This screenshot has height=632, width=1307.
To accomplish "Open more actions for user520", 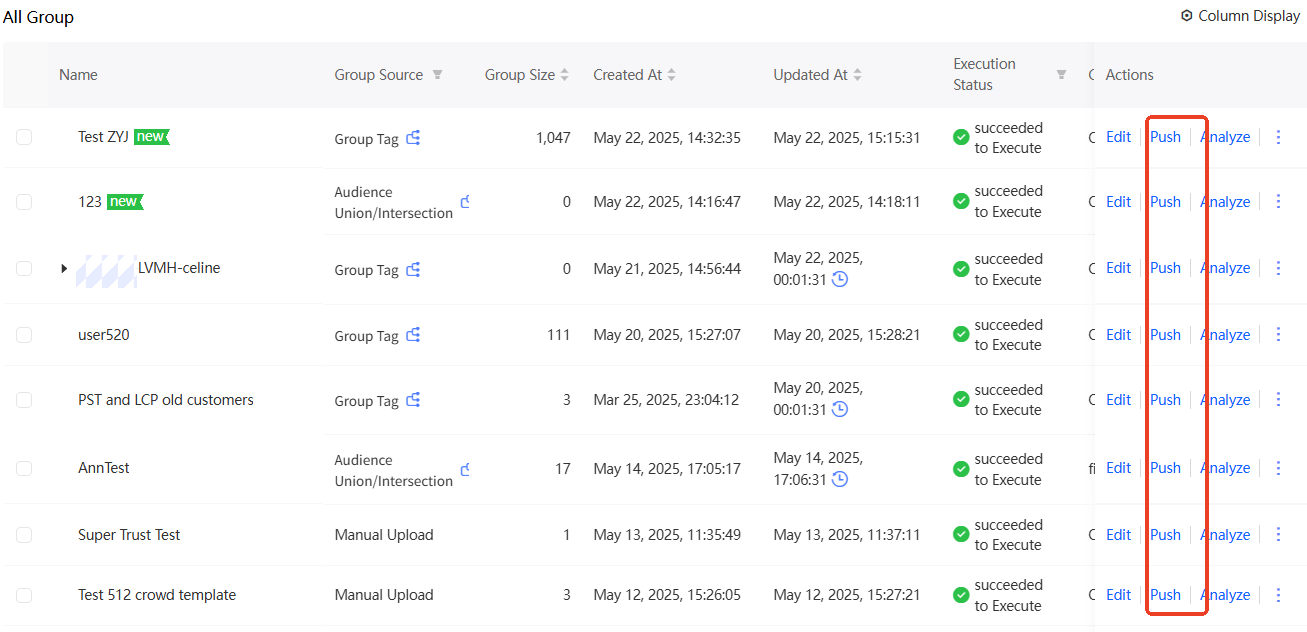I will point(1278,334).
